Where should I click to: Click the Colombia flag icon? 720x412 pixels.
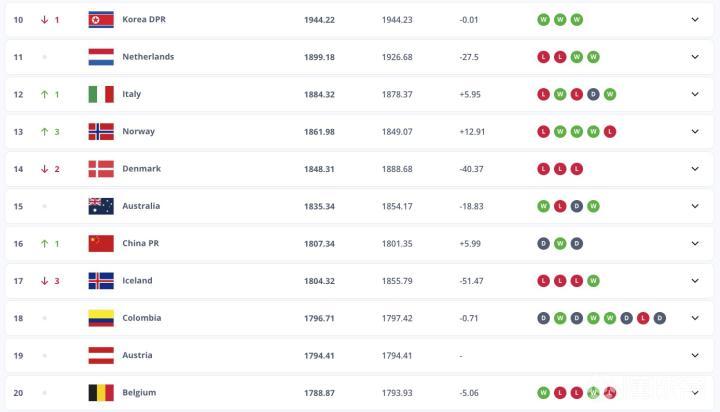click(101, 318)
